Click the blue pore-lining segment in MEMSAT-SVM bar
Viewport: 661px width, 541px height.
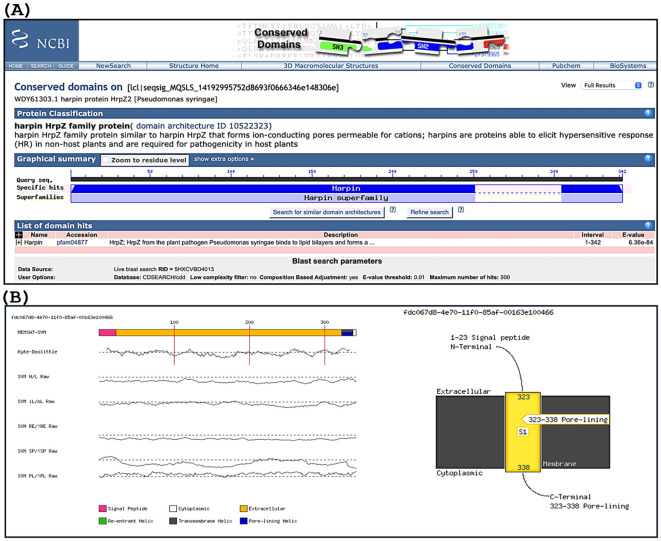pos(347,333)
